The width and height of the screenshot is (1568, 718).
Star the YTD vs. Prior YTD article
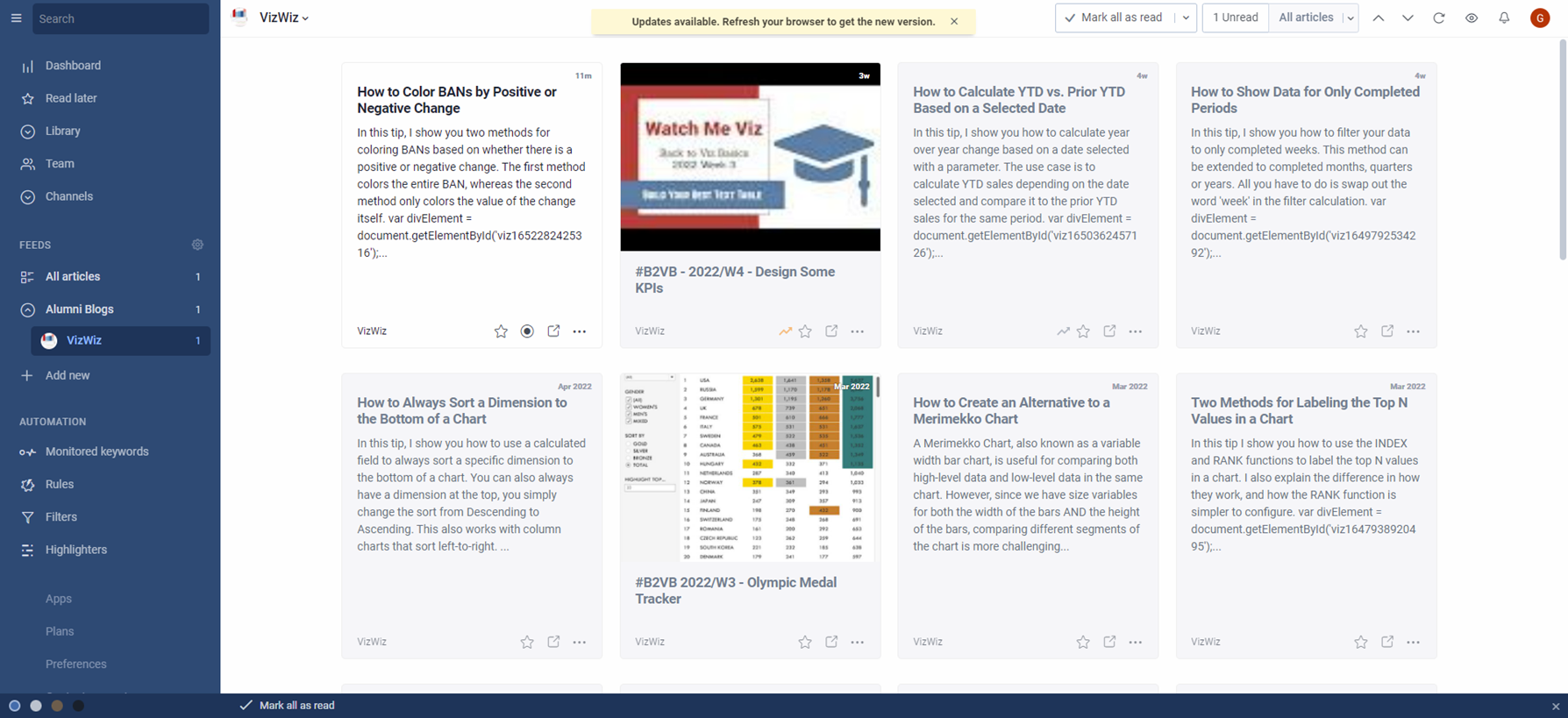1083,331
